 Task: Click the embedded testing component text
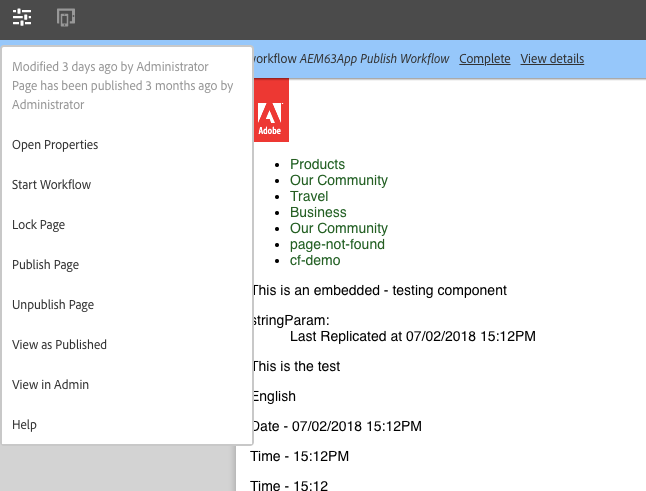[379, 290]
